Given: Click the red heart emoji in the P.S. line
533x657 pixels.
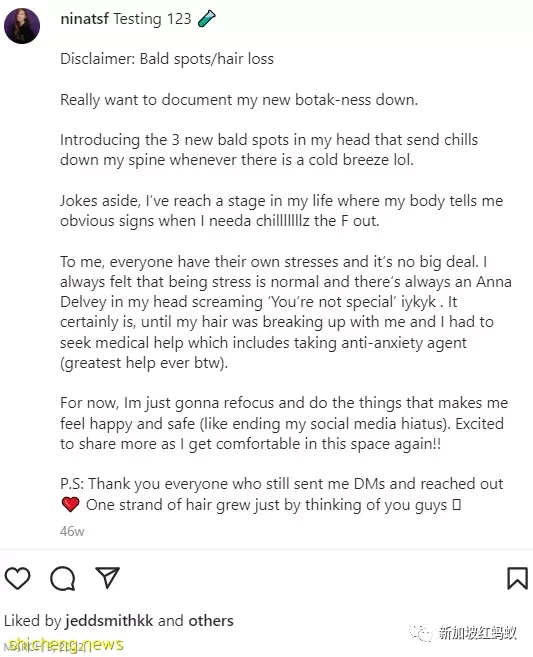Looking at the screenshot, I should (70, 504).
